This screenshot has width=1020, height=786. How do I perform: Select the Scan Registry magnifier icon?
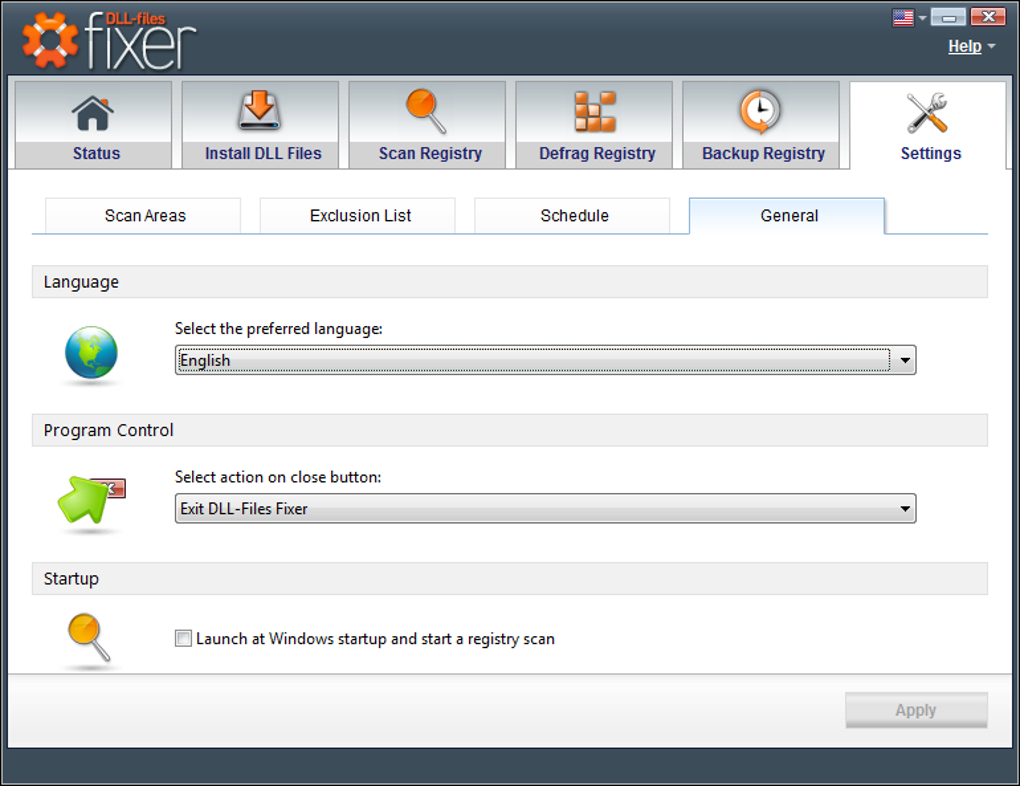[x=426, y=111]
